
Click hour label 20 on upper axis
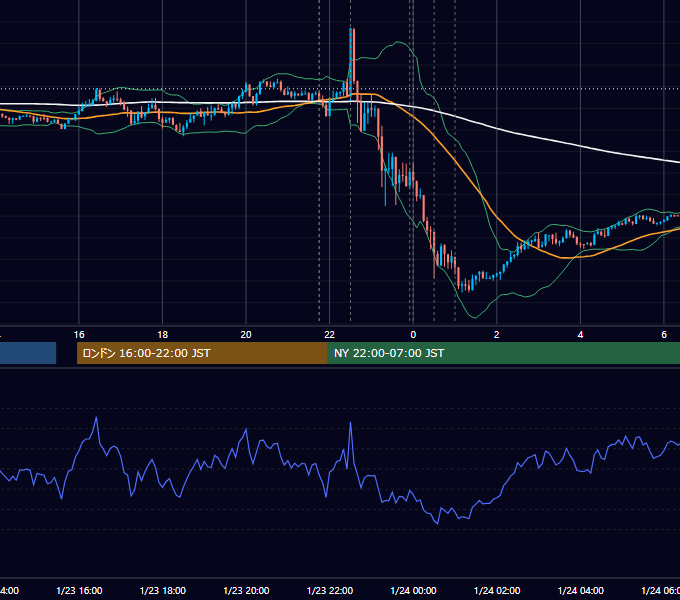[246, 335]
